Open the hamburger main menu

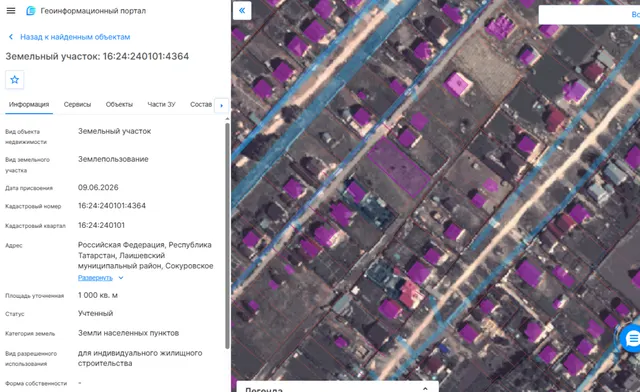tap(11, 11)
